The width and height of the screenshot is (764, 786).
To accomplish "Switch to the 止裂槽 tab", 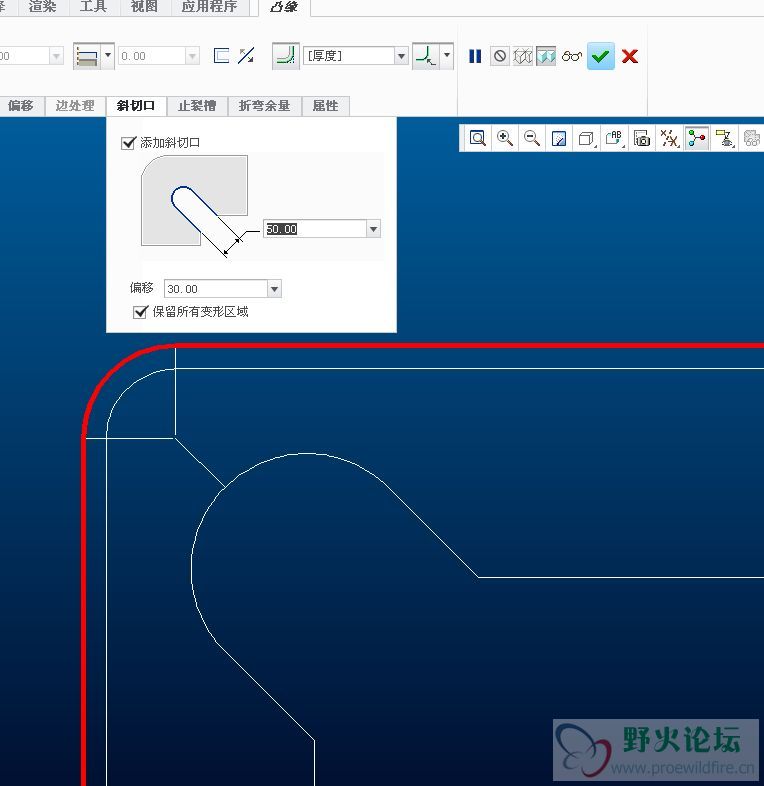I will [x=198, y=106].
